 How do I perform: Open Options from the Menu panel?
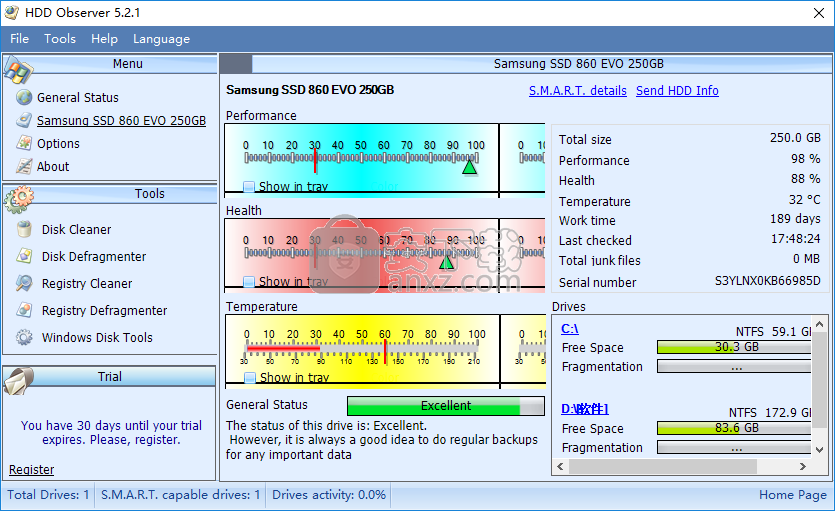(x=58, y=144)
